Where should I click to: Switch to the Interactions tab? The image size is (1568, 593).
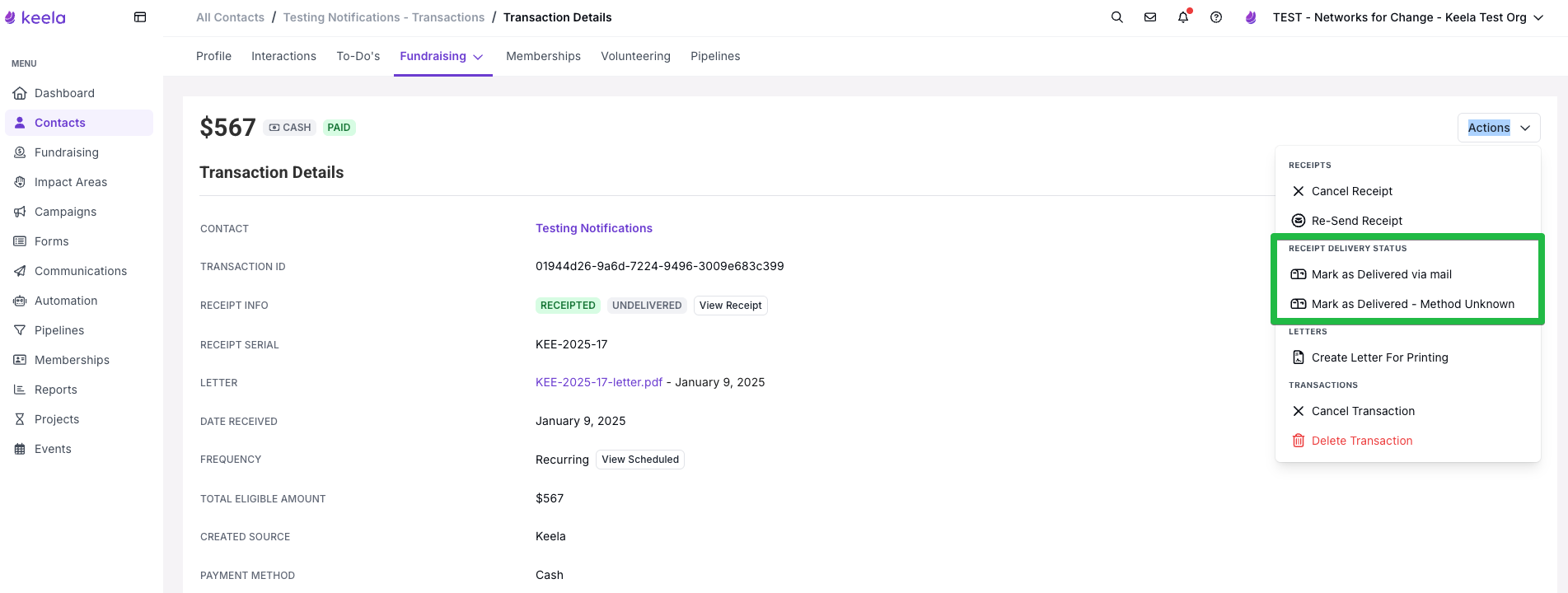[x=283, y=56]
